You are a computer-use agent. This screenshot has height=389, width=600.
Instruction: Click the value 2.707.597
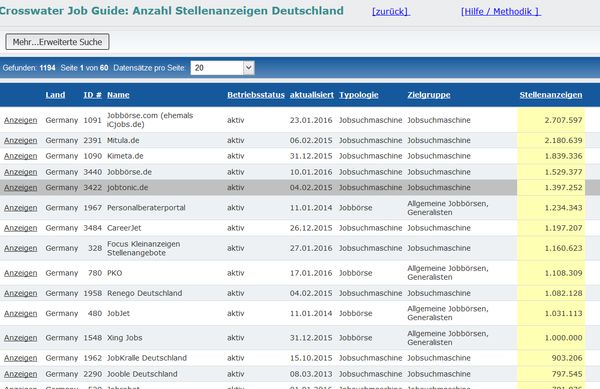(563, 120)
